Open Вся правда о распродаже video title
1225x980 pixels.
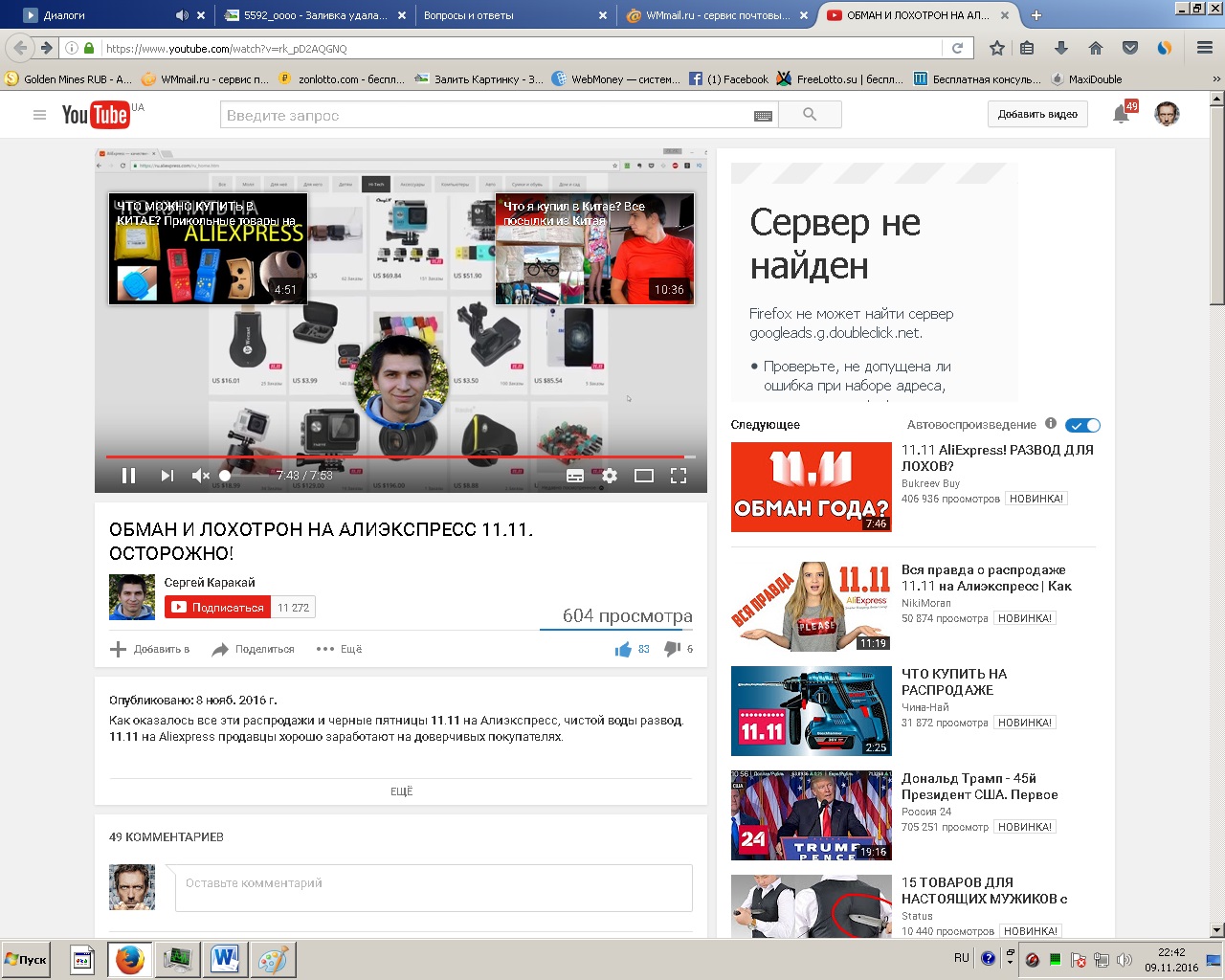click(987, 578)
